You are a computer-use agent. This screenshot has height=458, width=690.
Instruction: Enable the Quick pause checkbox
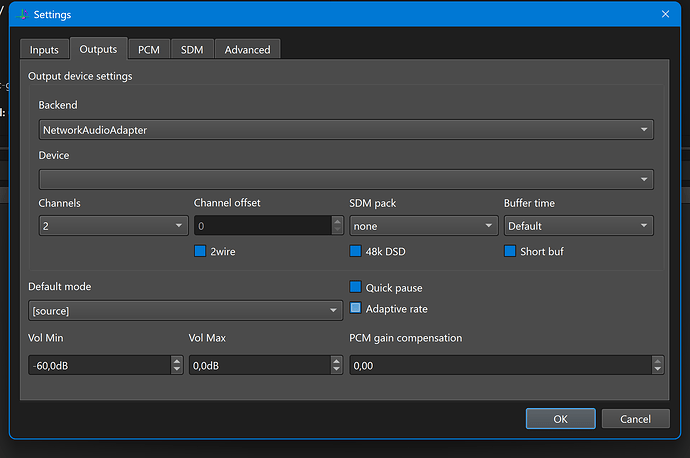(x=356, y=287)
